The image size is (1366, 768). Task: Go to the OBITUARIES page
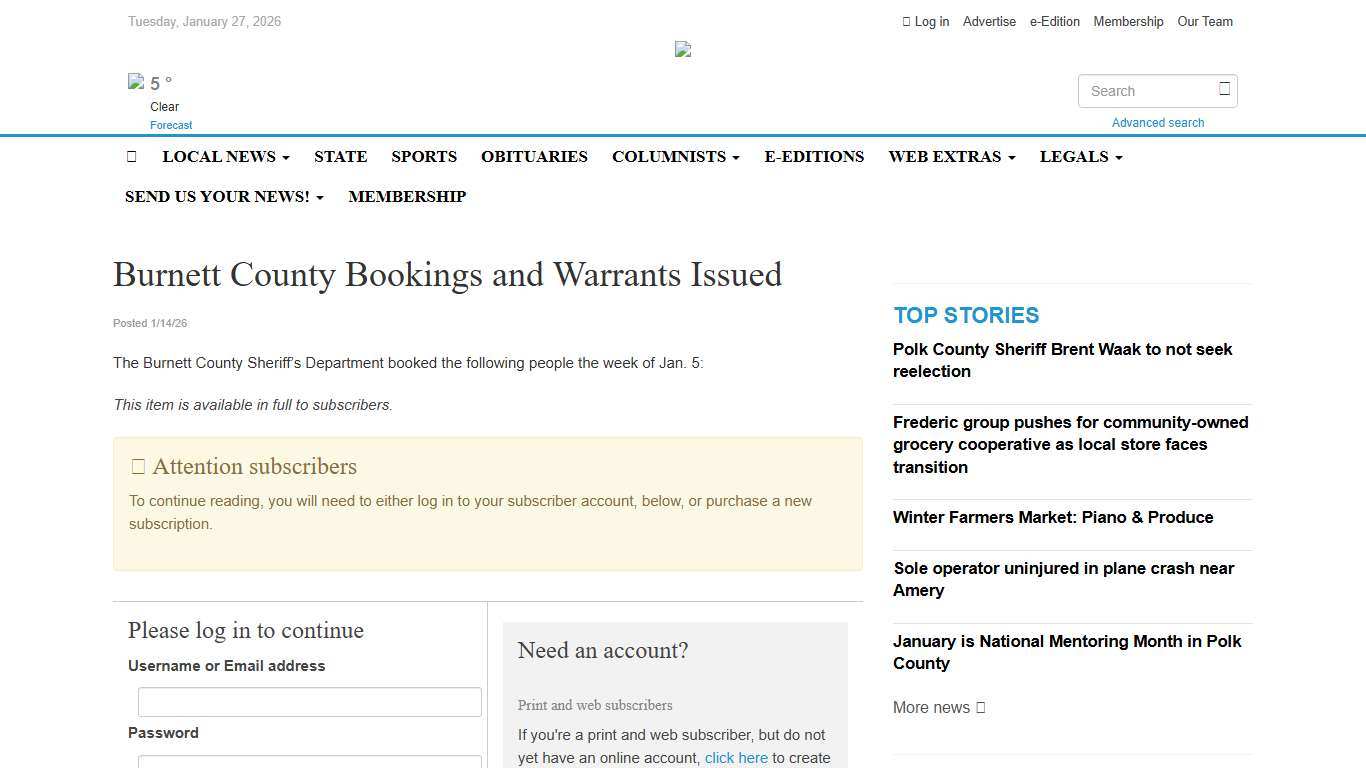coord(534,157)
